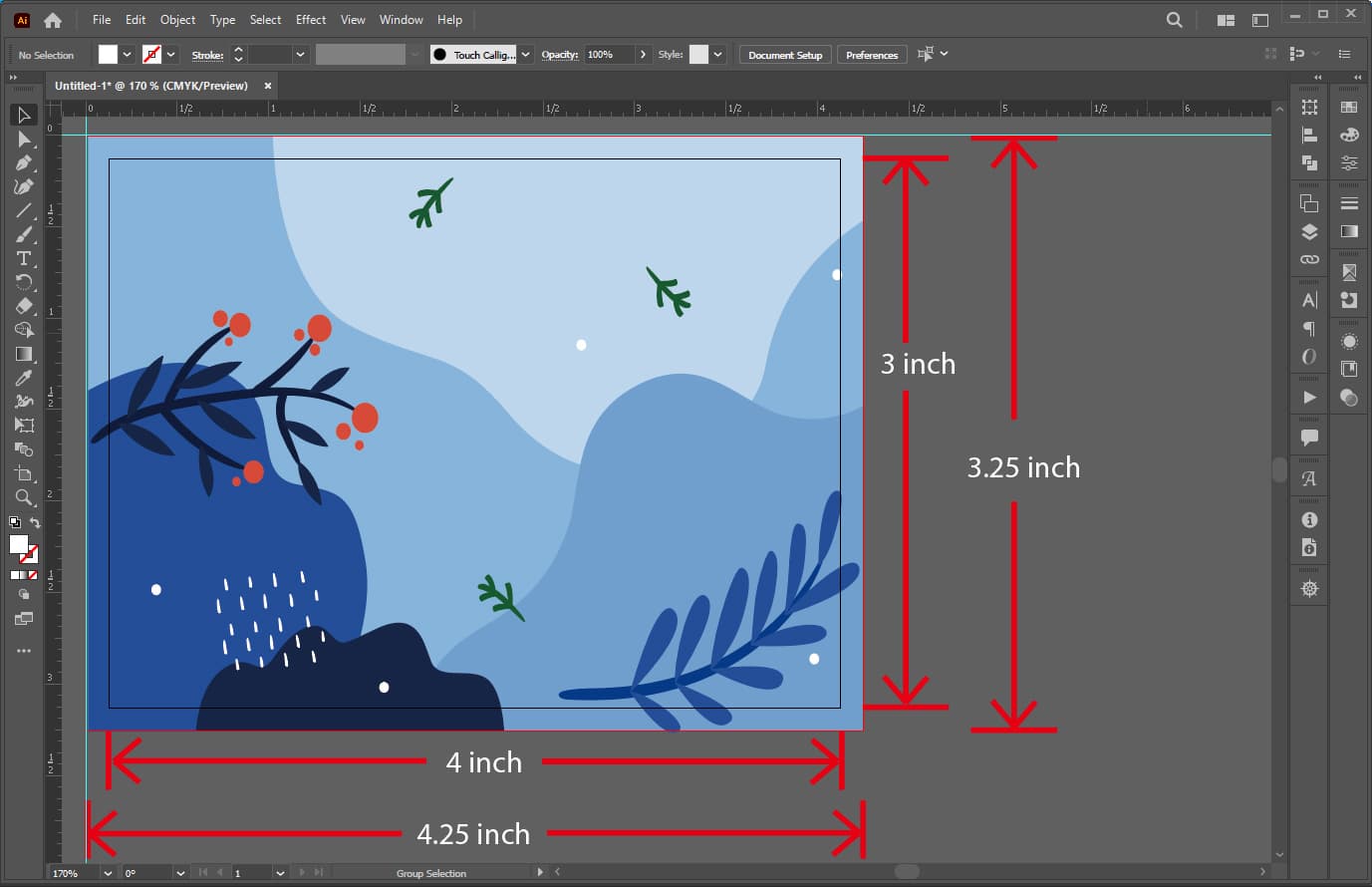Open the Paragraph panel icon
Screen dimensions: 1372x887
click(1309, 329)
